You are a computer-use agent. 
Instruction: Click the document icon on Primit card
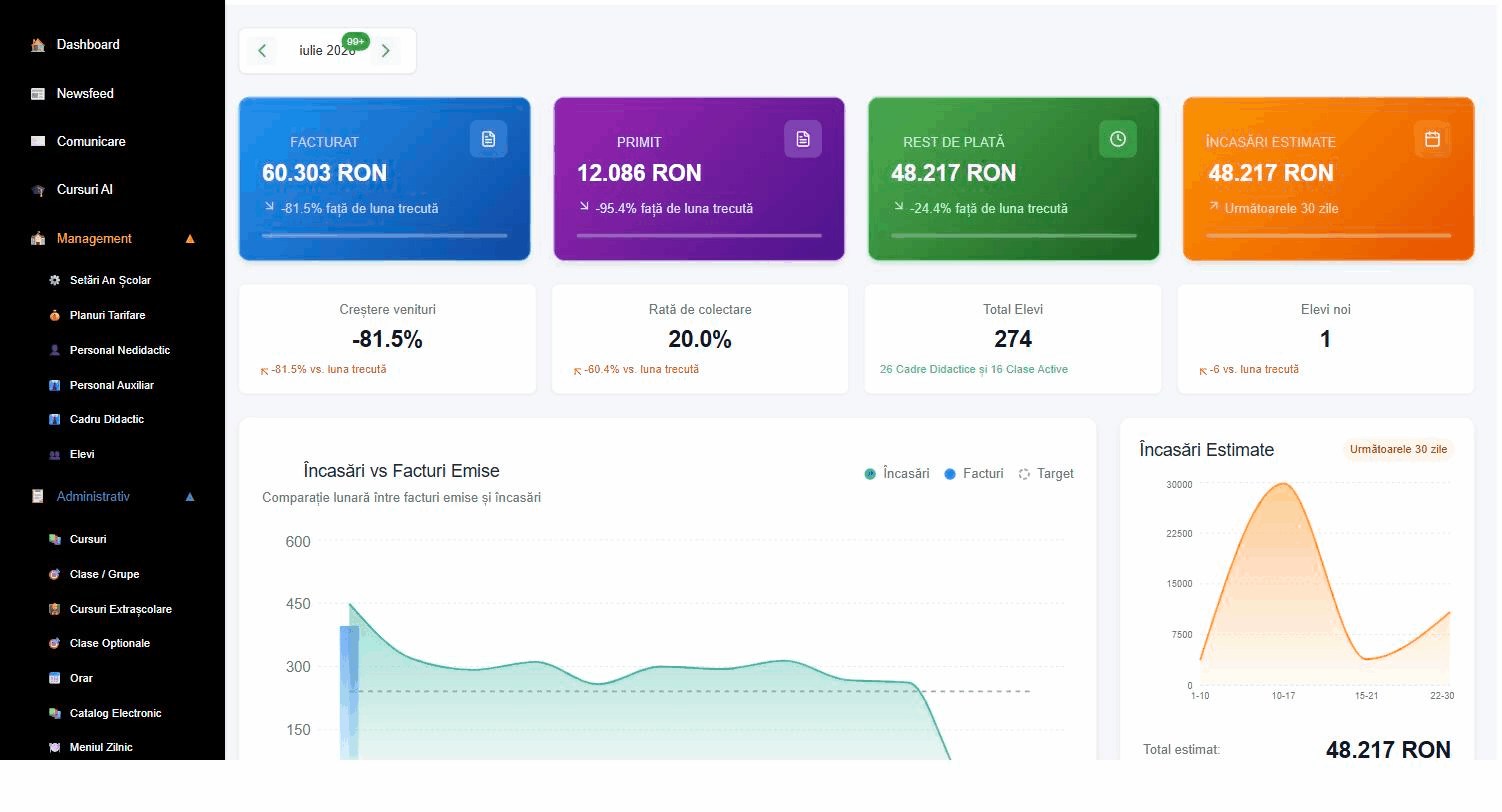[x=803, y=139]
